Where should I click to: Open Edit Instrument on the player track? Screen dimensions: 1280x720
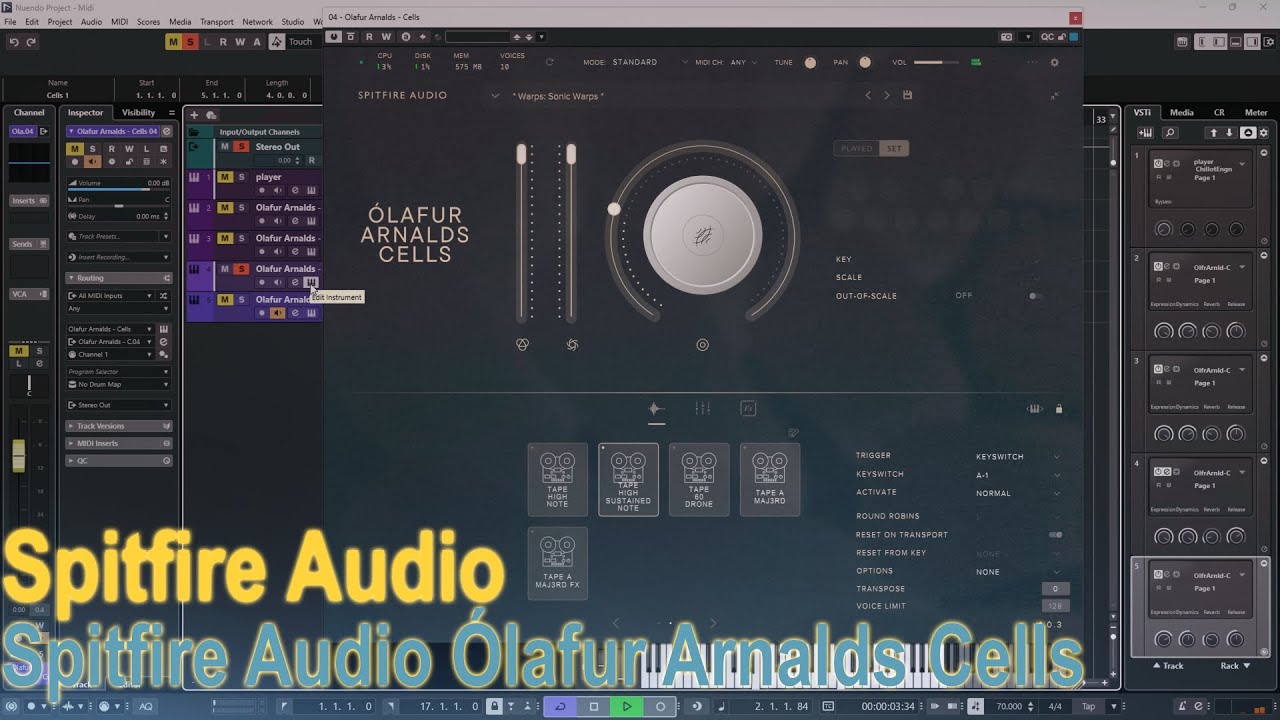pyautogui.click(x=311, y=190)
